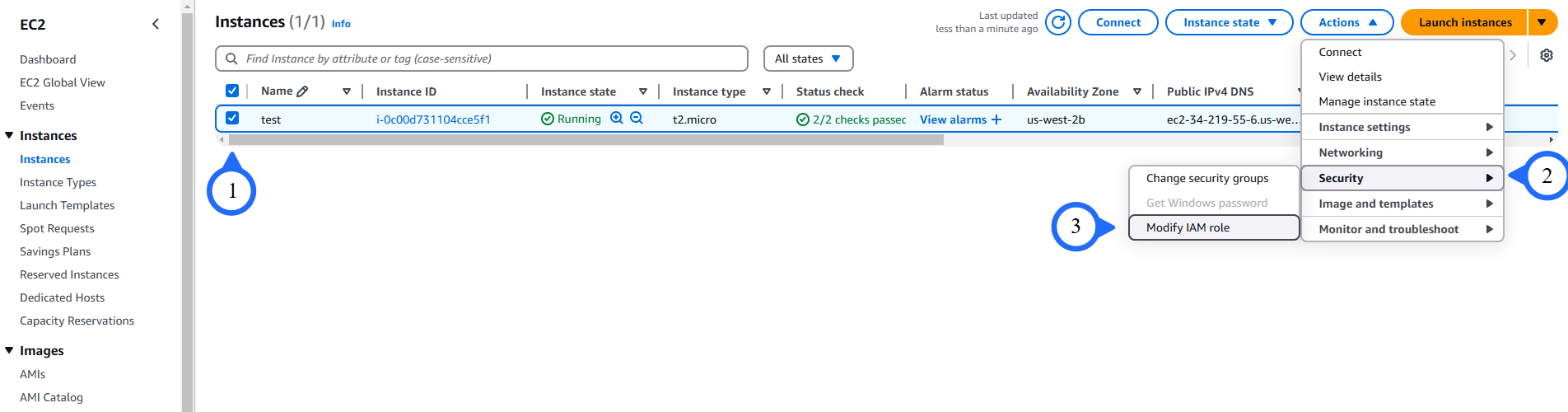This screenshot has width=1568, height=412.
Task: Click the refresh instances icon
Action: 1058,22
